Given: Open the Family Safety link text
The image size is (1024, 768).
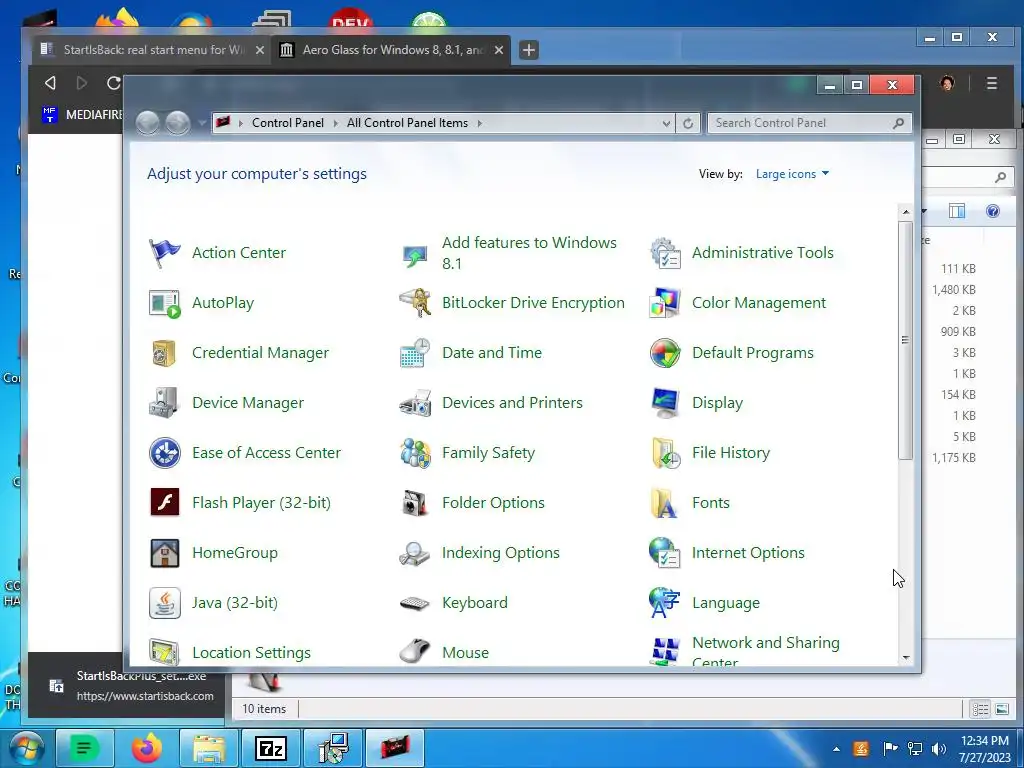Looking at the screenshot, I should click(x=488, y=453).
